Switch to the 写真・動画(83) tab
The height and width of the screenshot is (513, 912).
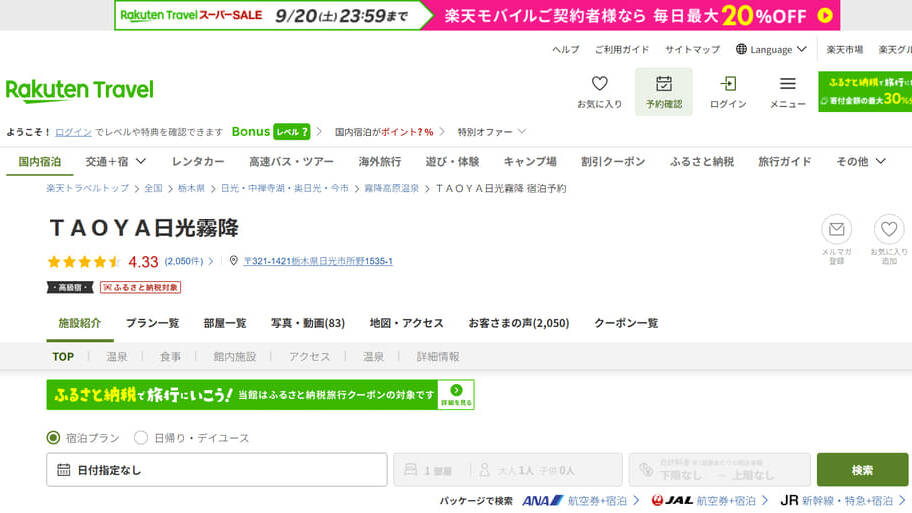(x=308, y=323)
